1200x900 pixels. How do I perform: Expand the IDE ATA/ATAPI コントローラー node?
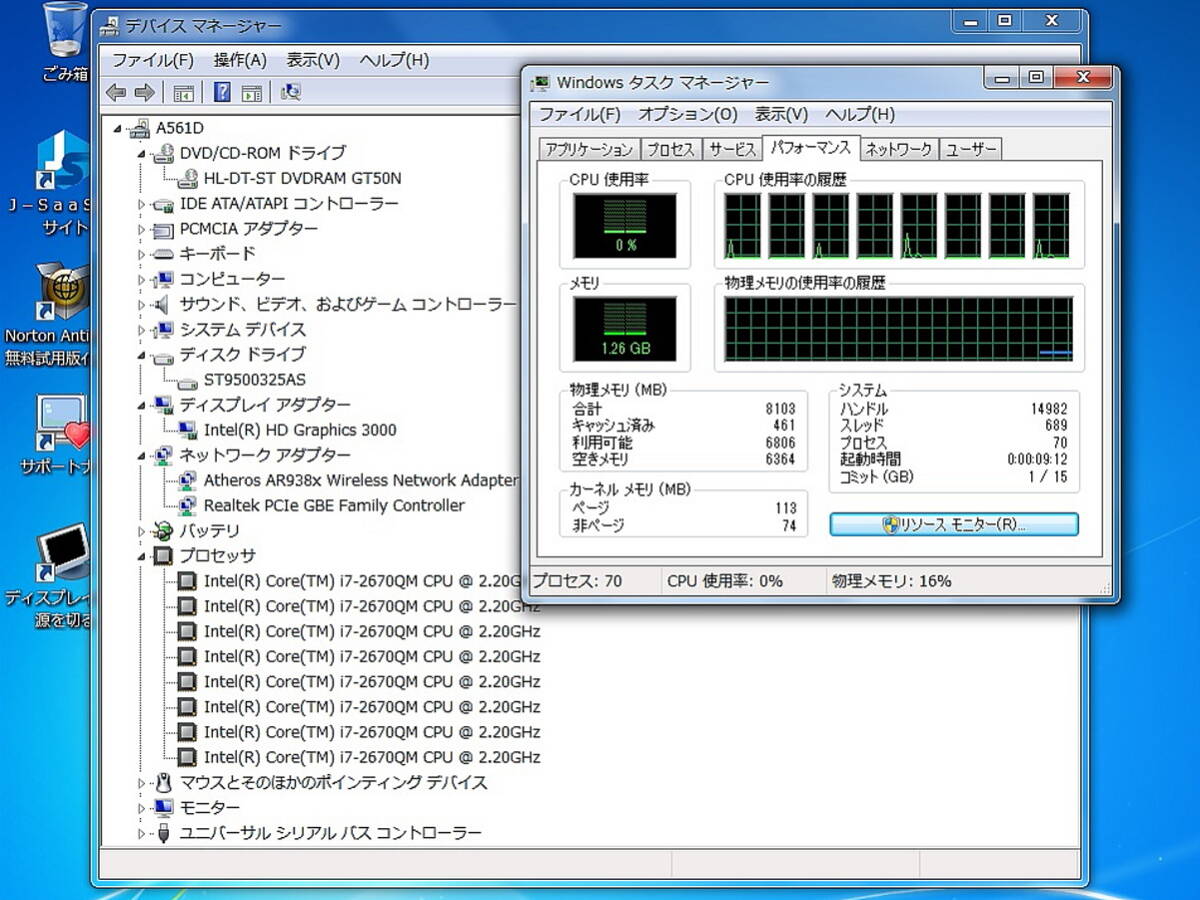pos(142,204)
